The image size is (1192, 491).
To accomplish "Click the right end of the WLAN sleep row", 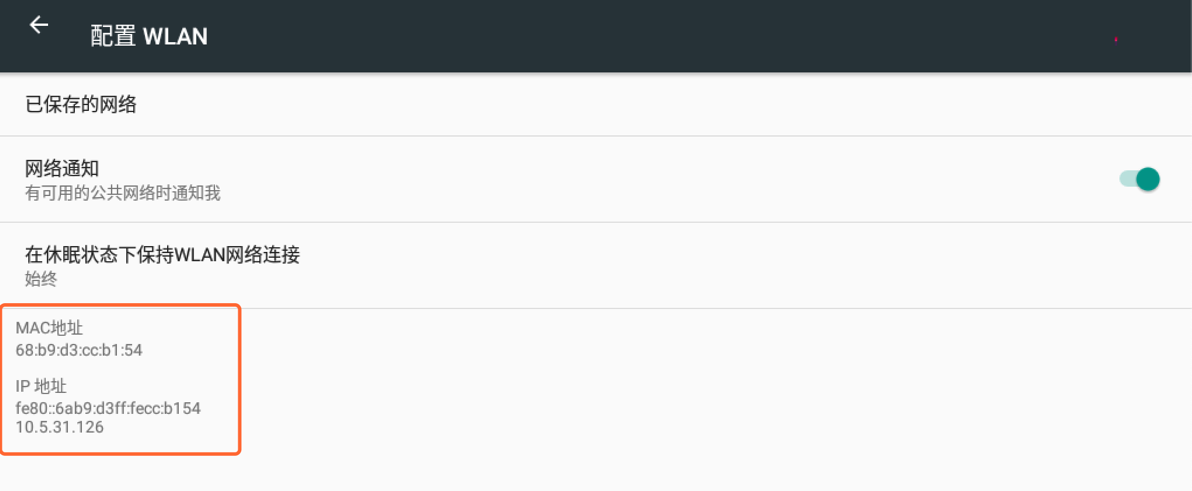I will point(1100,265).
